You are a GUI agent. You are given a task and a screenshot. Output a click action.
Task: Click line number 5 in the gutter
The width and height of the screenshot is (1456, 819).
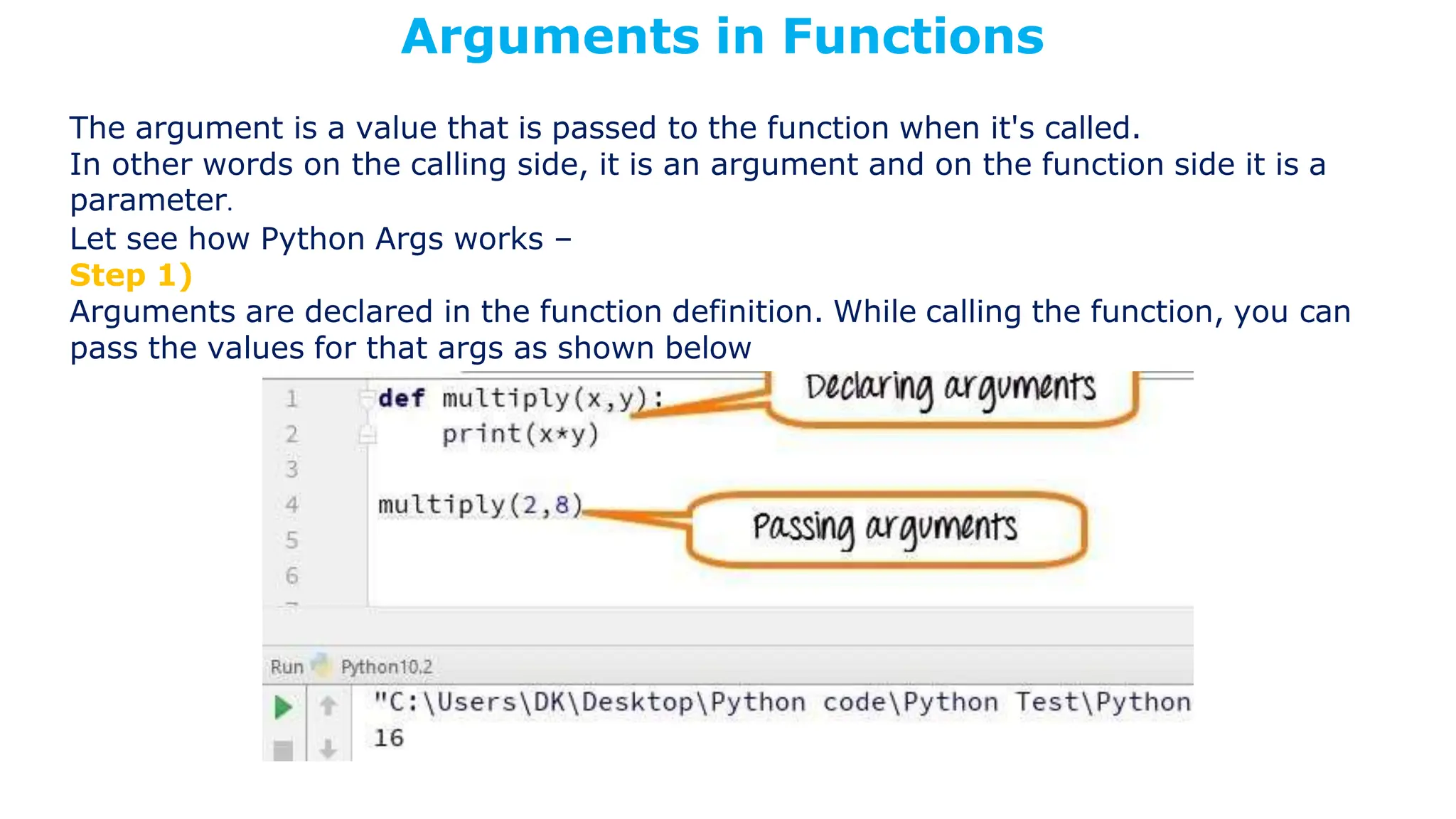(291, 540)
